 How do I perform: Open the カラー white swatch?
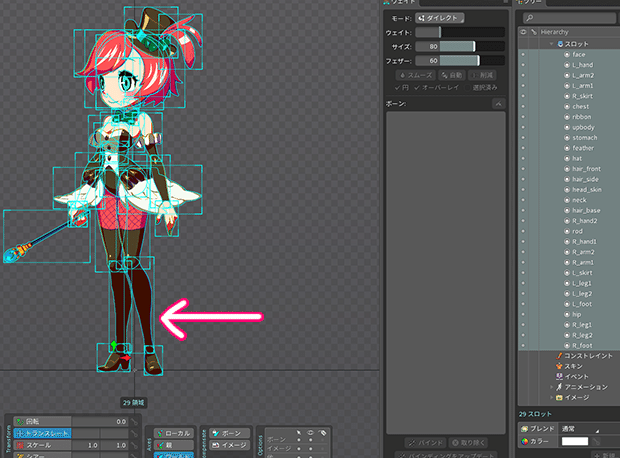[575, 441]
